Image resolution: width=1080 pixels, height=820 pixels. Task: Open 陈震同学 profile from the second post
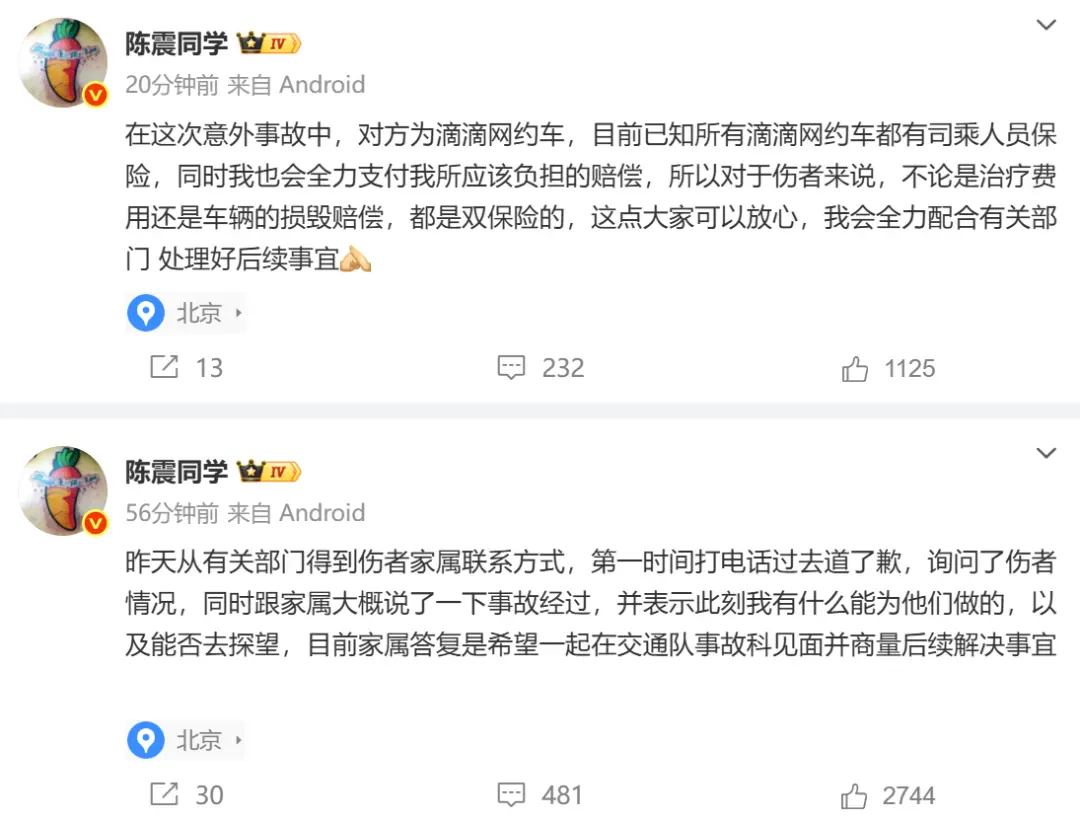click(x=176, y=472)
